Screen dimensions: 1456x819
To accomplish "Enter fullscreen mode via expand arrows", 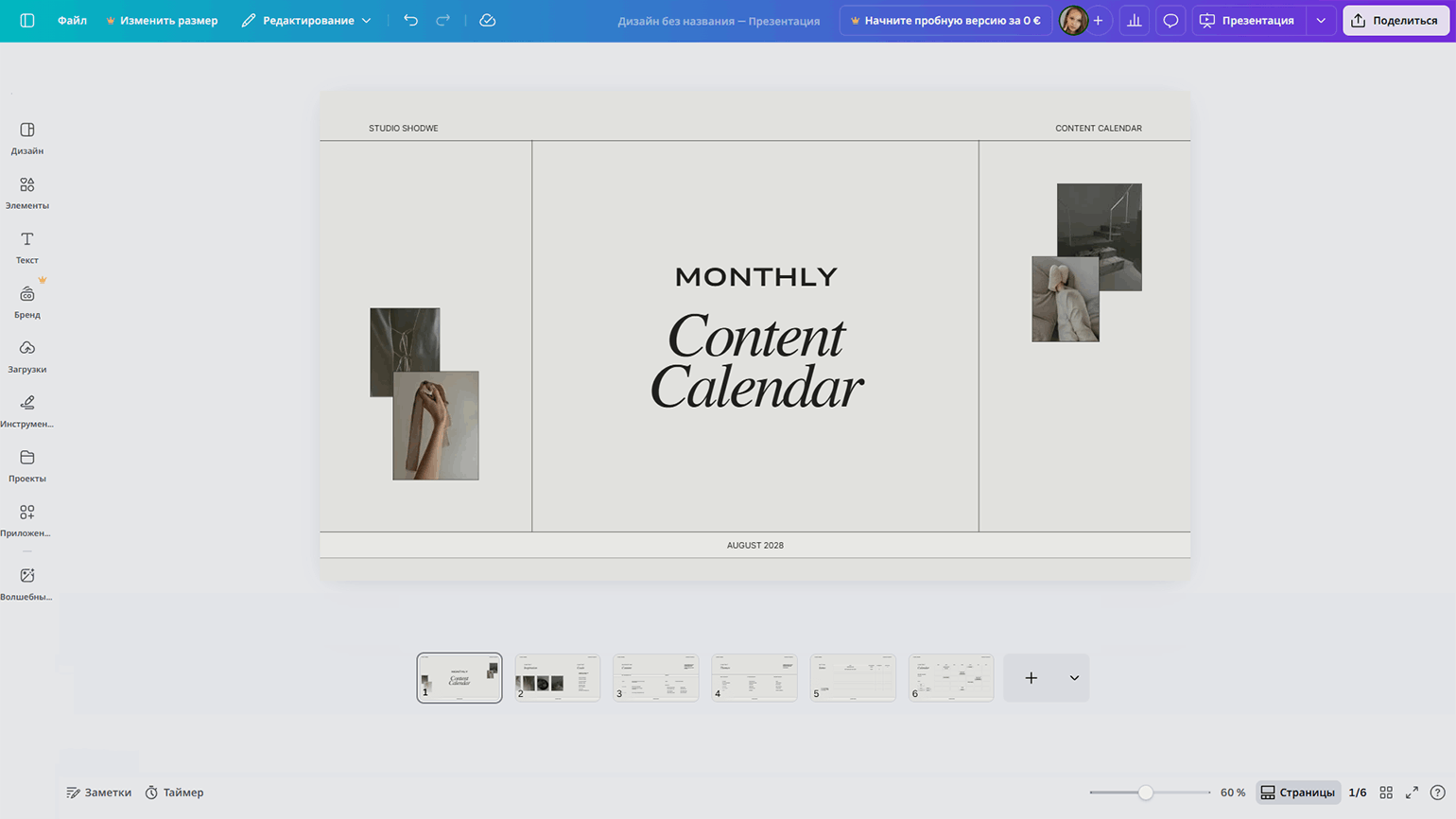I will click(x=1412, y=793).
